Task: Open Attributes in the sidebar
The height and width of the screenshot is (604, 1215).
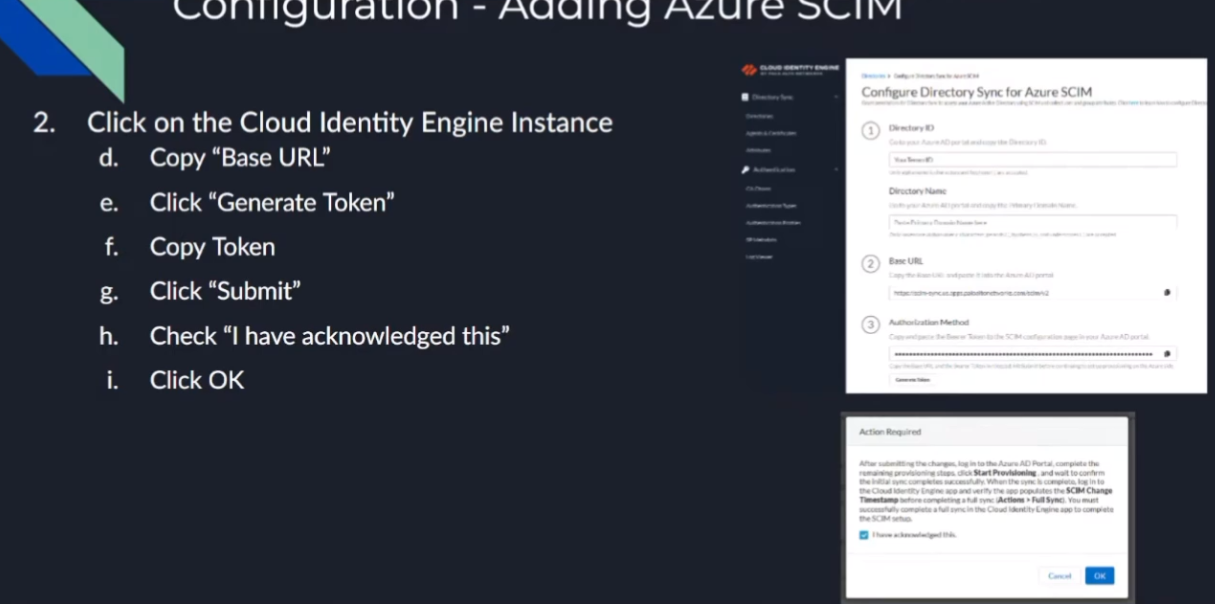Action: (x=758, y=150)
